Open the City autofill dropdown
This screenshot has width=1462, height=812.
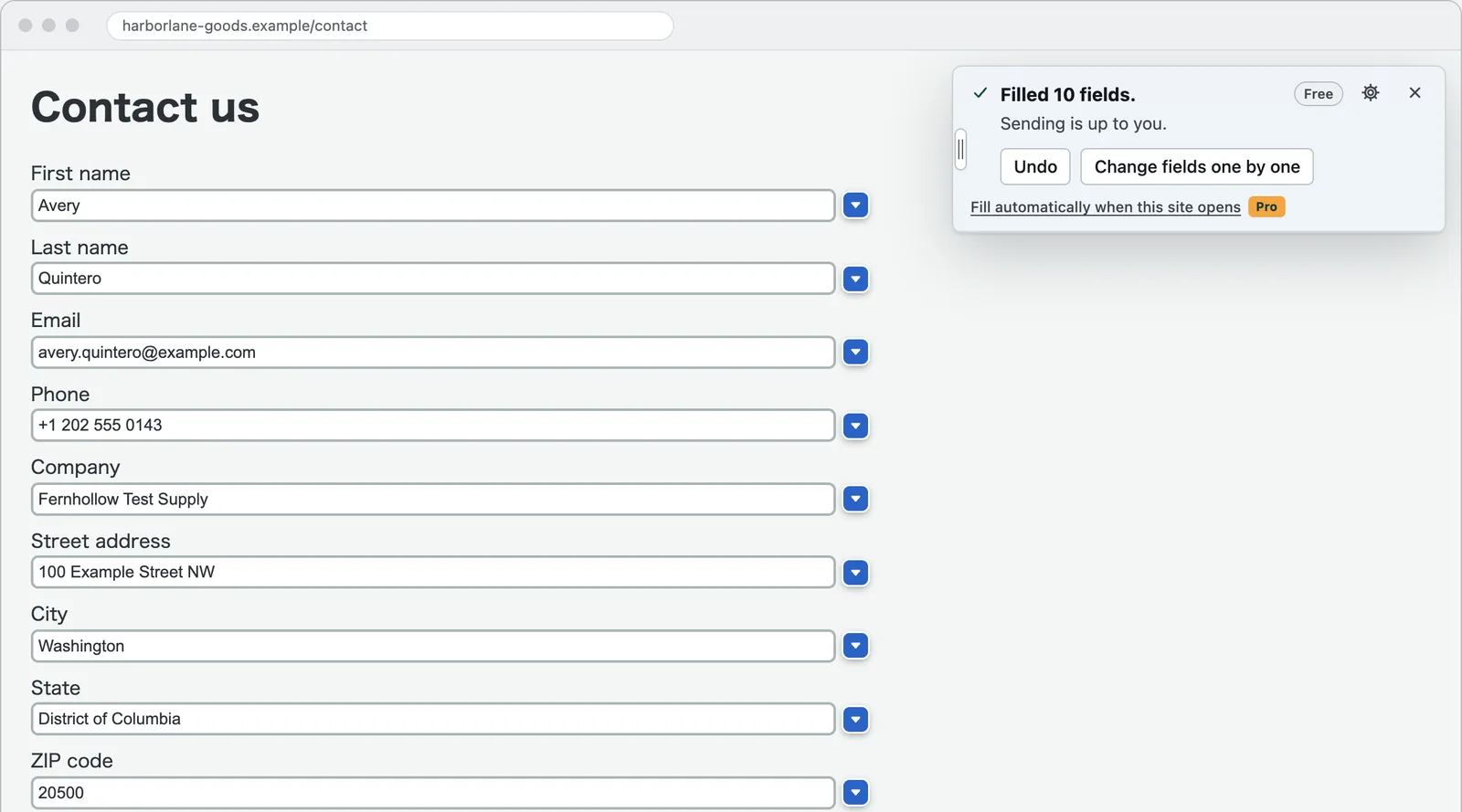(x=855, y=646)
